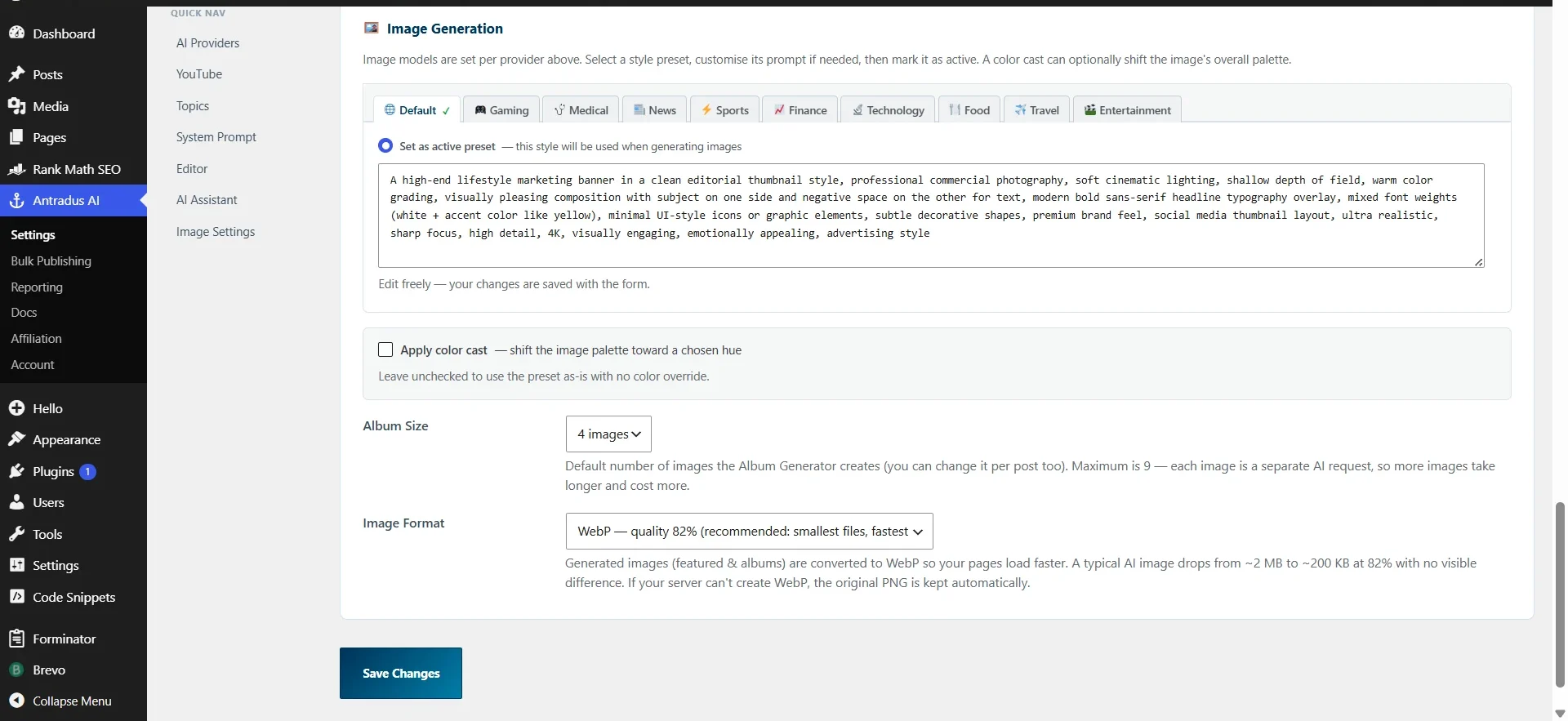Click the Plugins plug icon
1568x721 pixels.
[x=16, y=471]
